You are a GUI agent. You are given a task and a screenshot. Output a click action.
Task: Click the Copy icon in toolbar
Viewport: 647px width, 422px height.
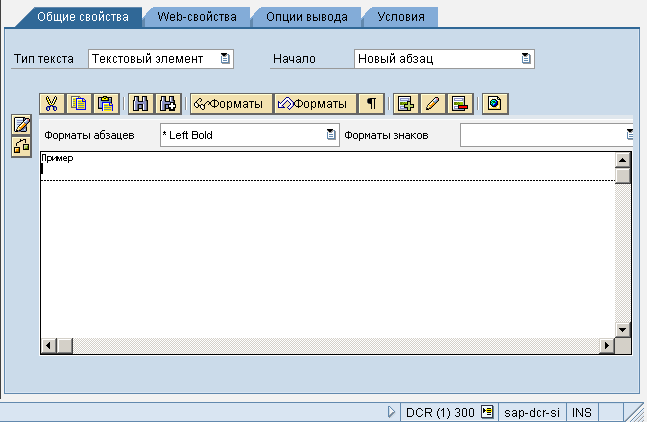pos(79,103)
